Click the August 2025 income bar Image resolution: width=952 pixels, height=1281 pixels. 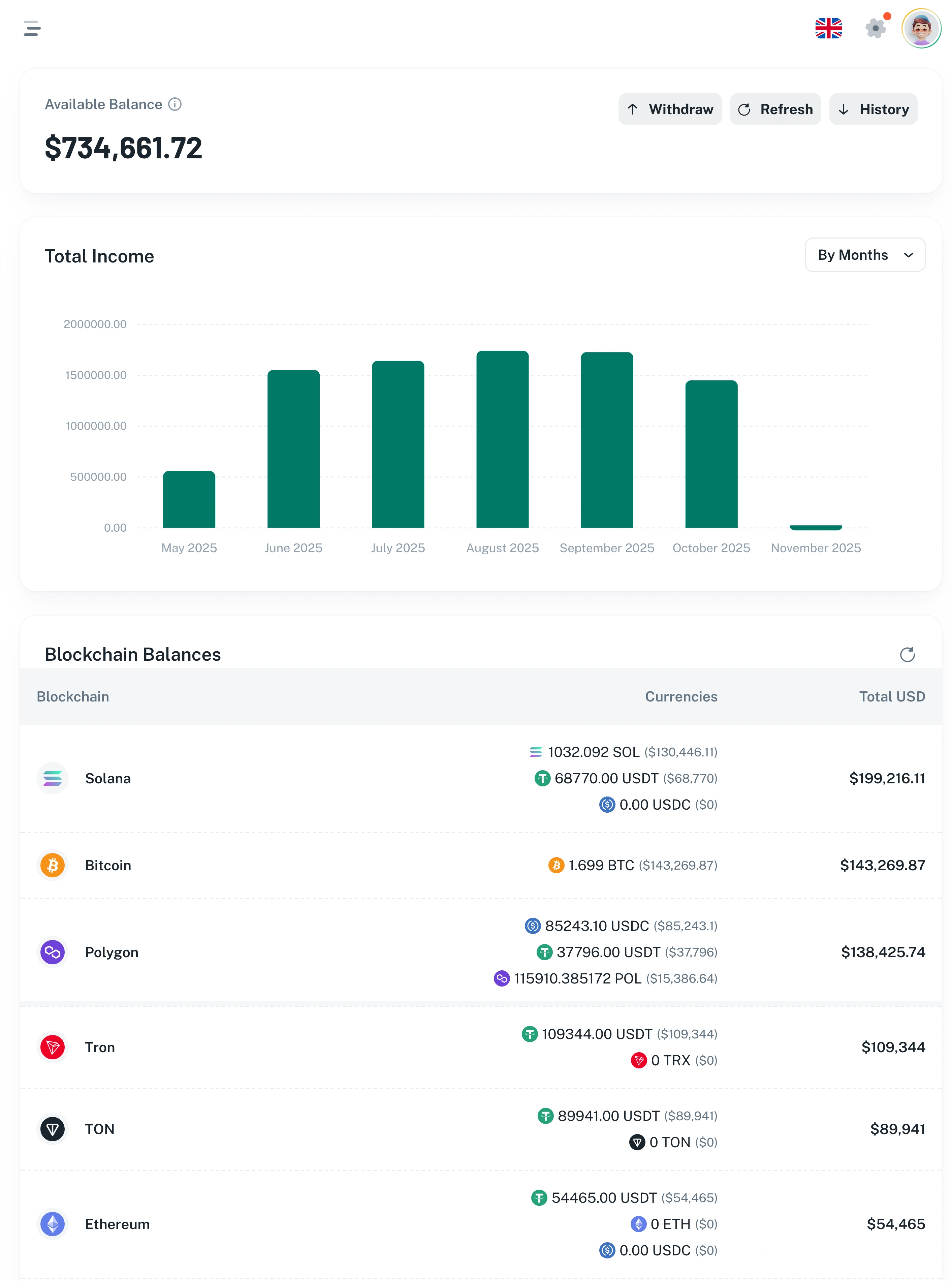point(503,440)
